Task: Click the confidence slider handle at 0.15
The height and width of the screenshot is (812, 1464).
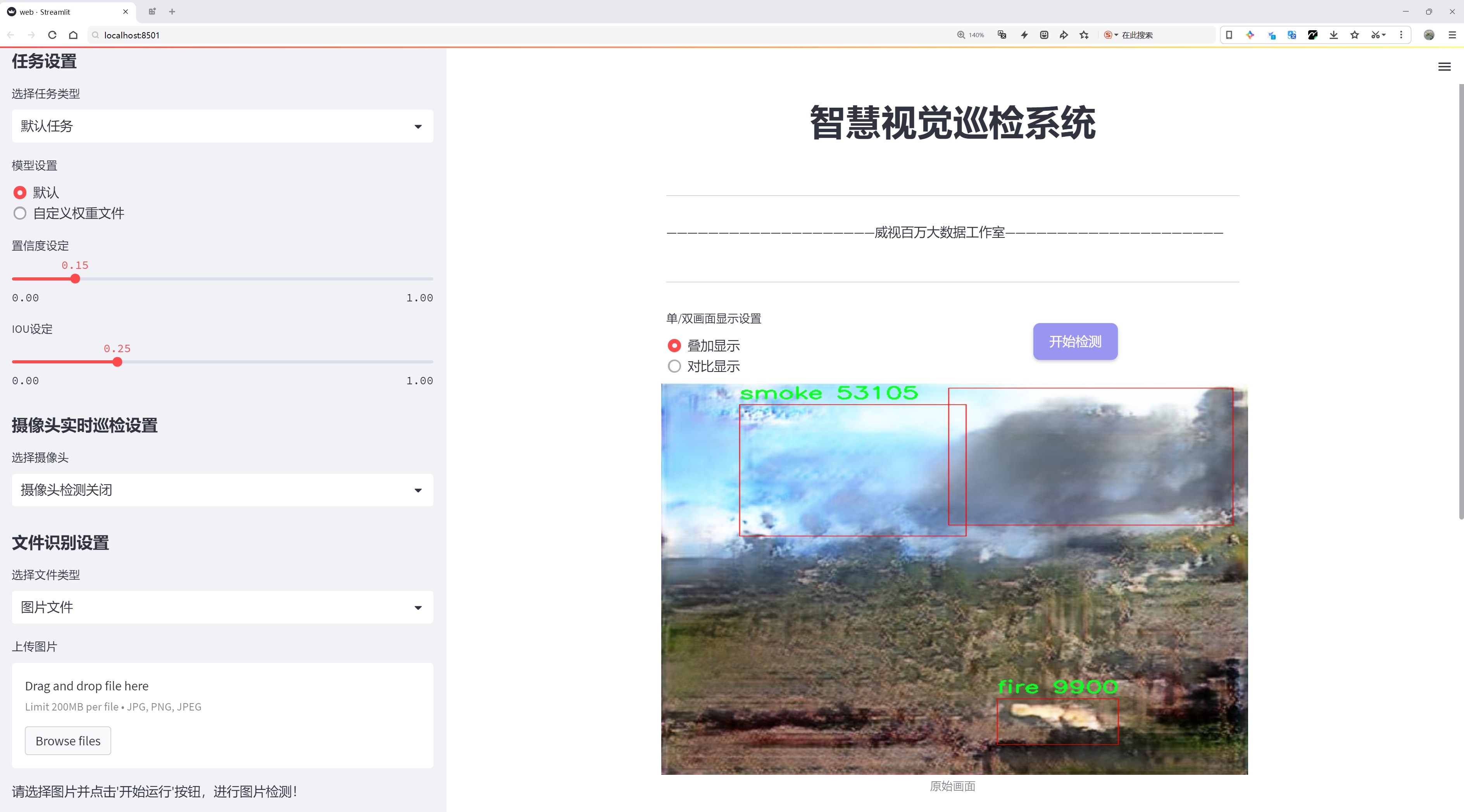Action: pos(75,279)
